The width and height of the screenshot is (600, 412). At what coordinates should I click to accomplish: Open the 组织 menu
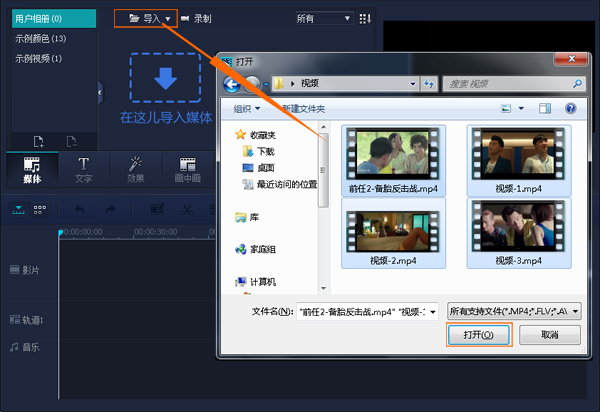[x=246, y=109]
